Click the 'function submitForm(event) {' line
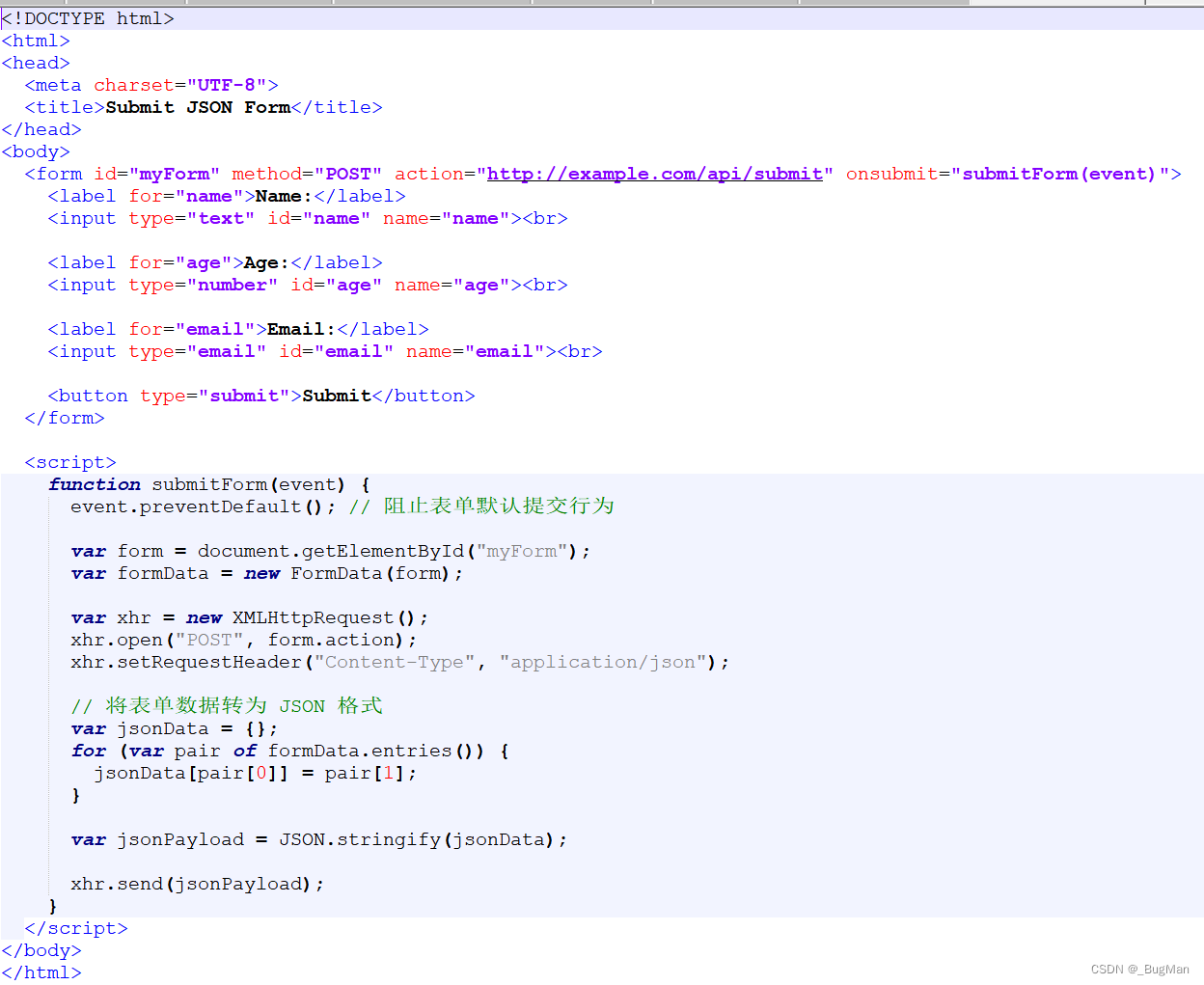This screenshot has width=1204, height=985. tap(209, 484)
